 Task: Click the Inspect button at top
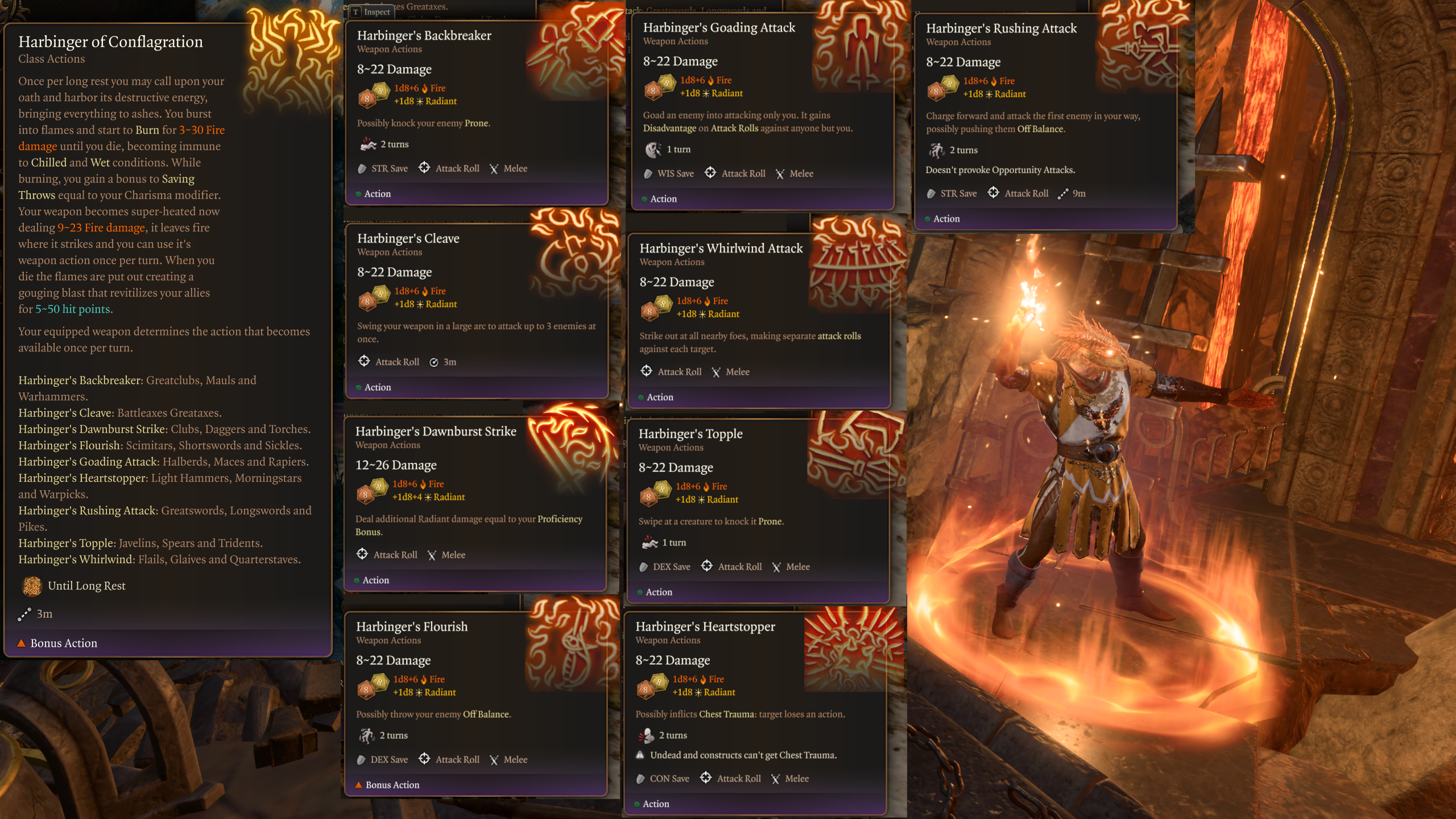[372, 12]
